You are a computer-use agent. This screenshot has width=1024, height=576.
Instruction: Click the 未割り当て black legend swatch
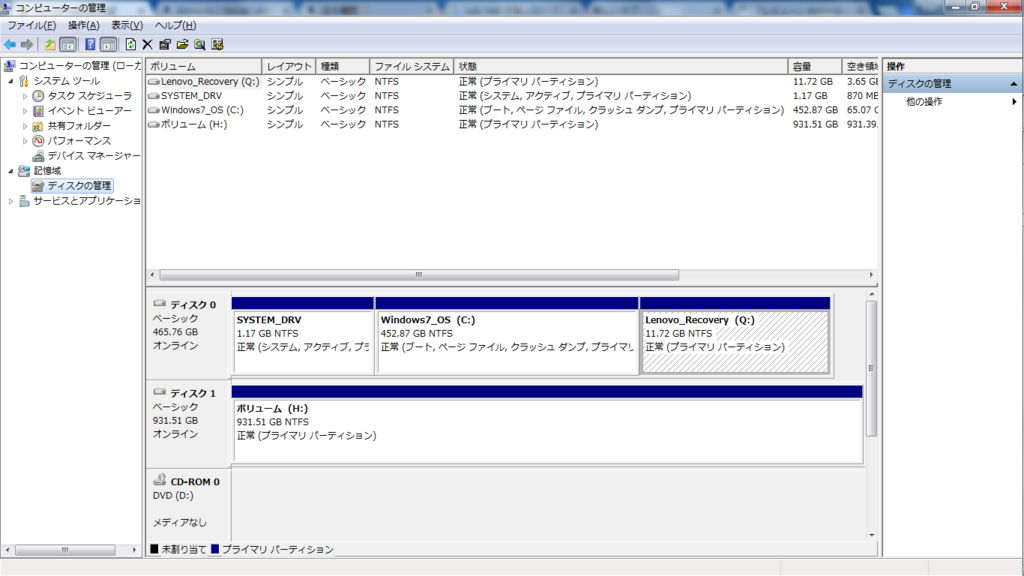(154, 549)
